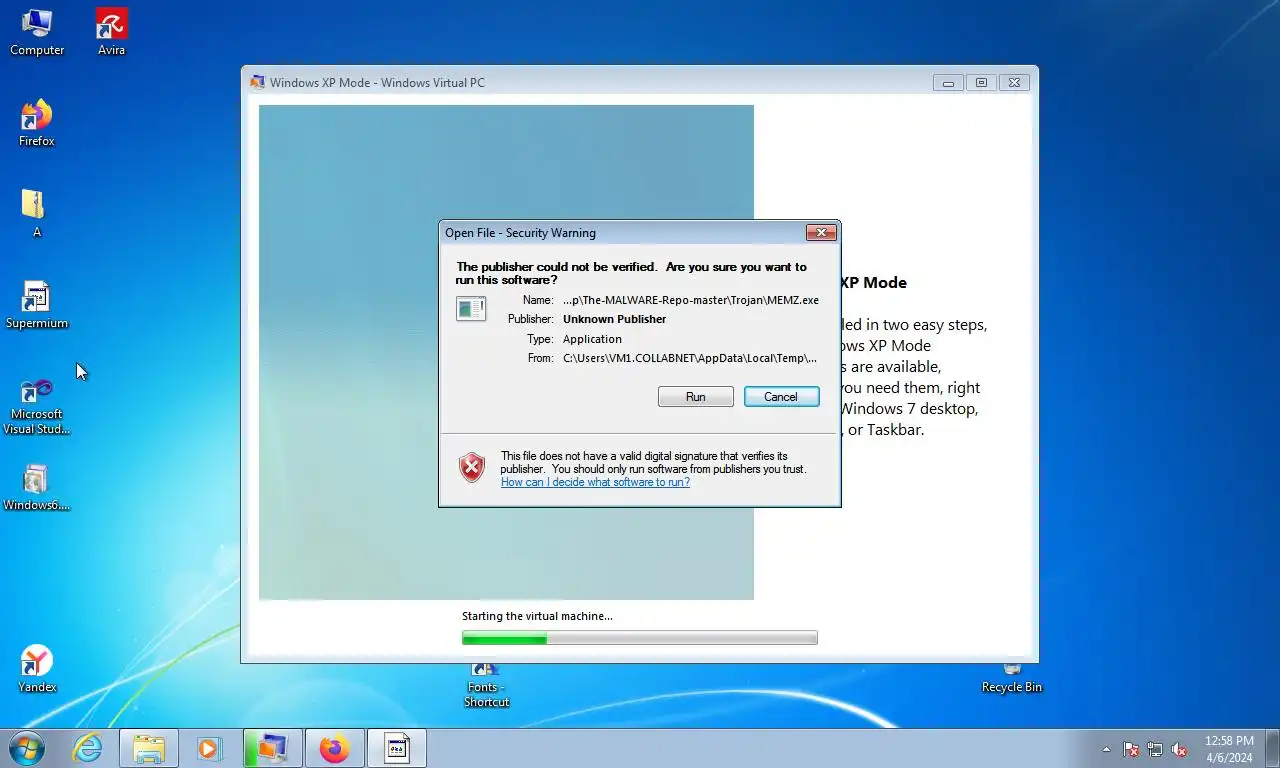Open the Action Center flag tray icon
Viewport: 1280px width, 768px height.
[1131, 749]
